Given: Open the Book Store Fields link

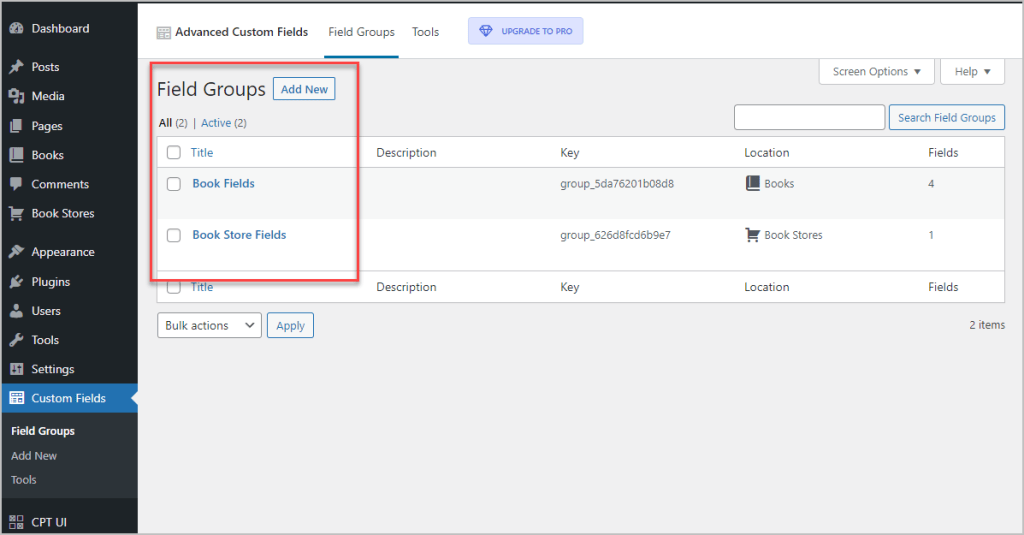Looking at the screenshot, I should [x=239, y=235].
